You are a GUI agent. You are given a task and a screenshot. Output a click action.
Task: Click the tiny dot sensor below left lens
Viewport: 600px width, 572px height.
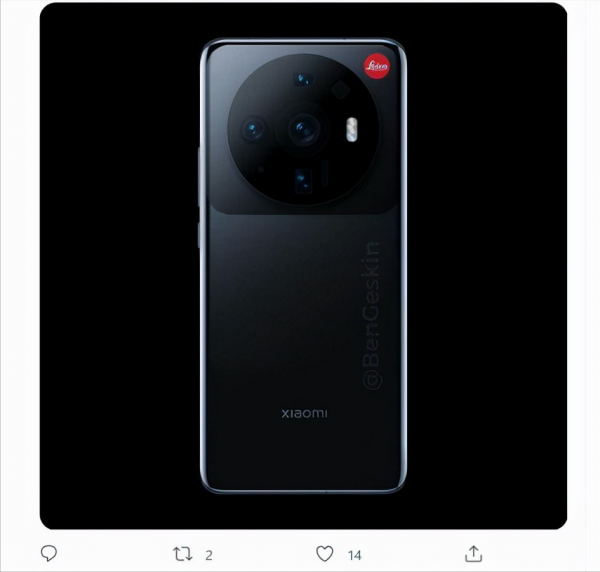pyautogui.click(x=261, y=169)
